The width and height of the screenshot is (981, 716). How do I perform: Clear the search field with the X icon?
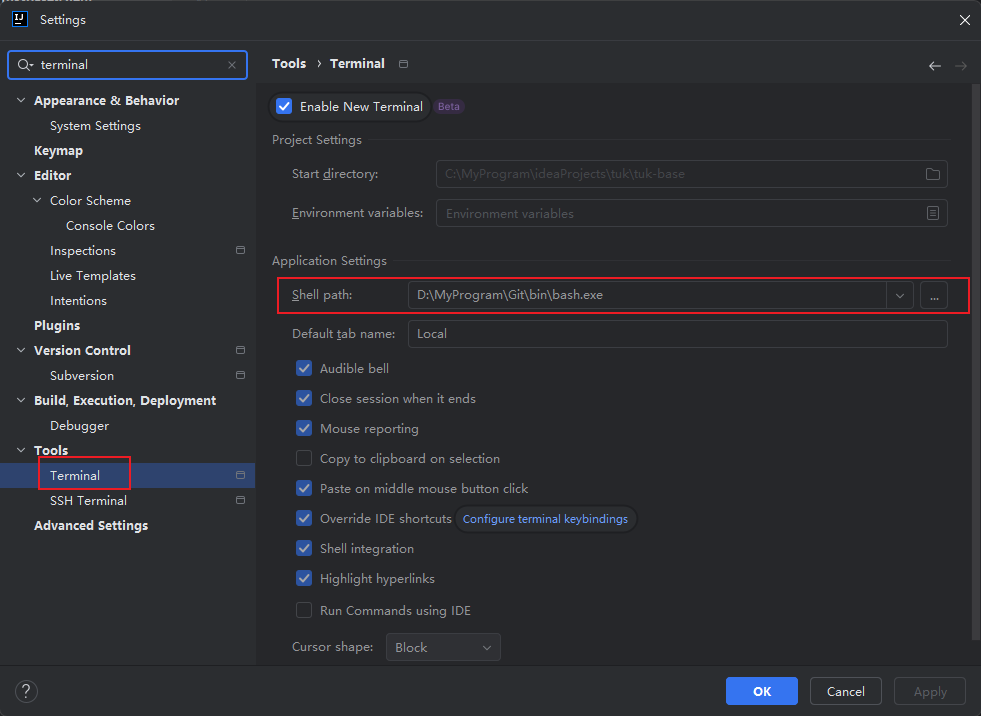(232, 65)
